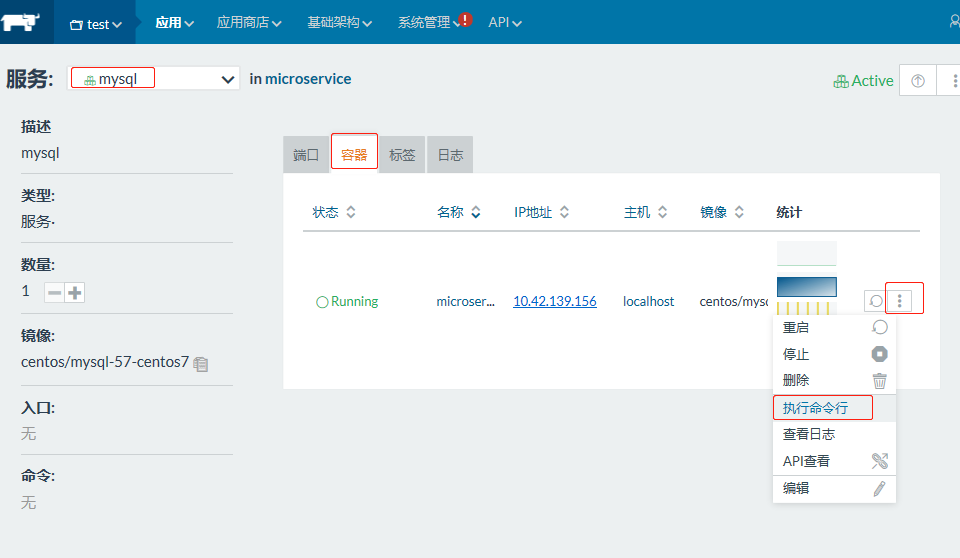Click the container row kebab menu
Viewport: 960px width, 558px height.
pos(899,301)
